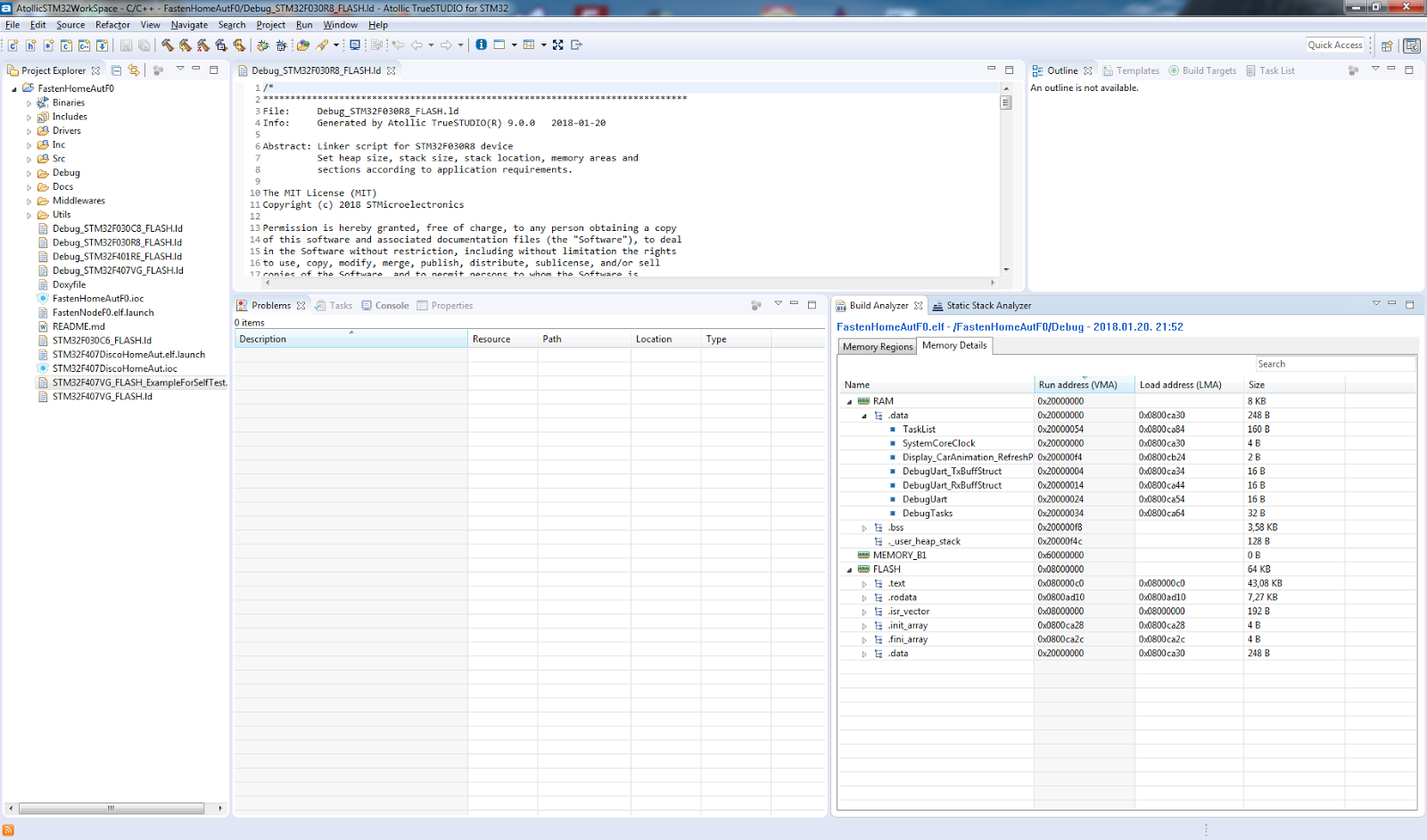The height and width of the screenshot is (840, 1427).
Task: Select README.md in Project Explorer
Action: pyautogui.click(x=78, y=327)
